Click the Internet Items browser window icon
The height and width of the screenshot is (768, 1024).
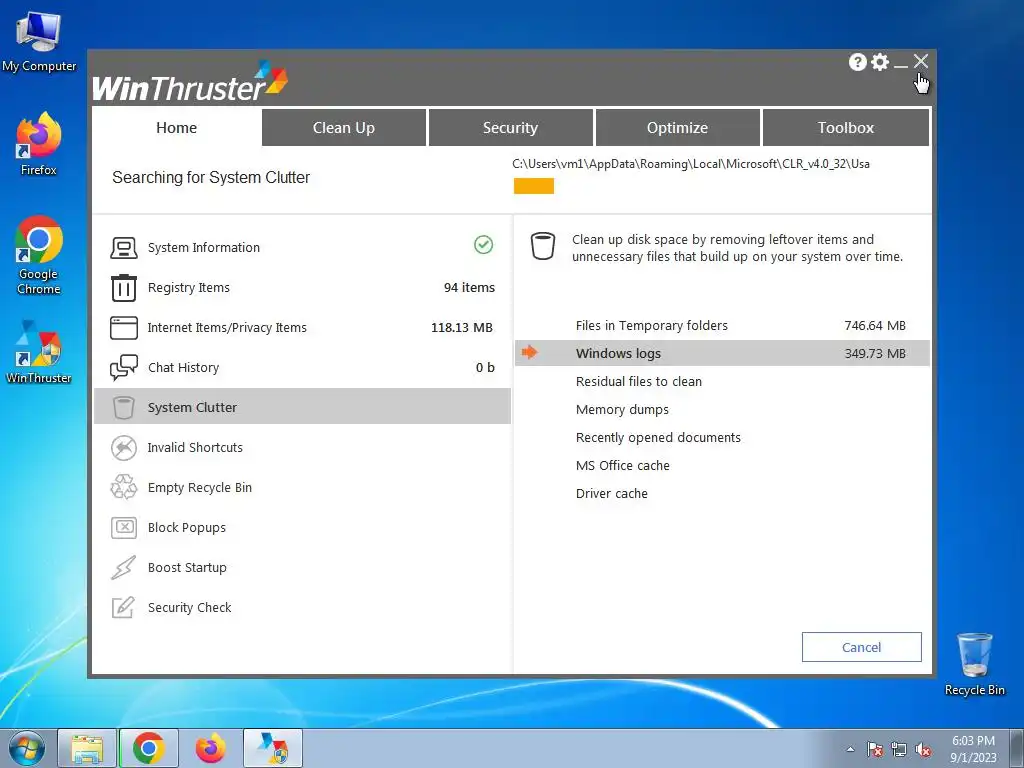pos(123,328)
